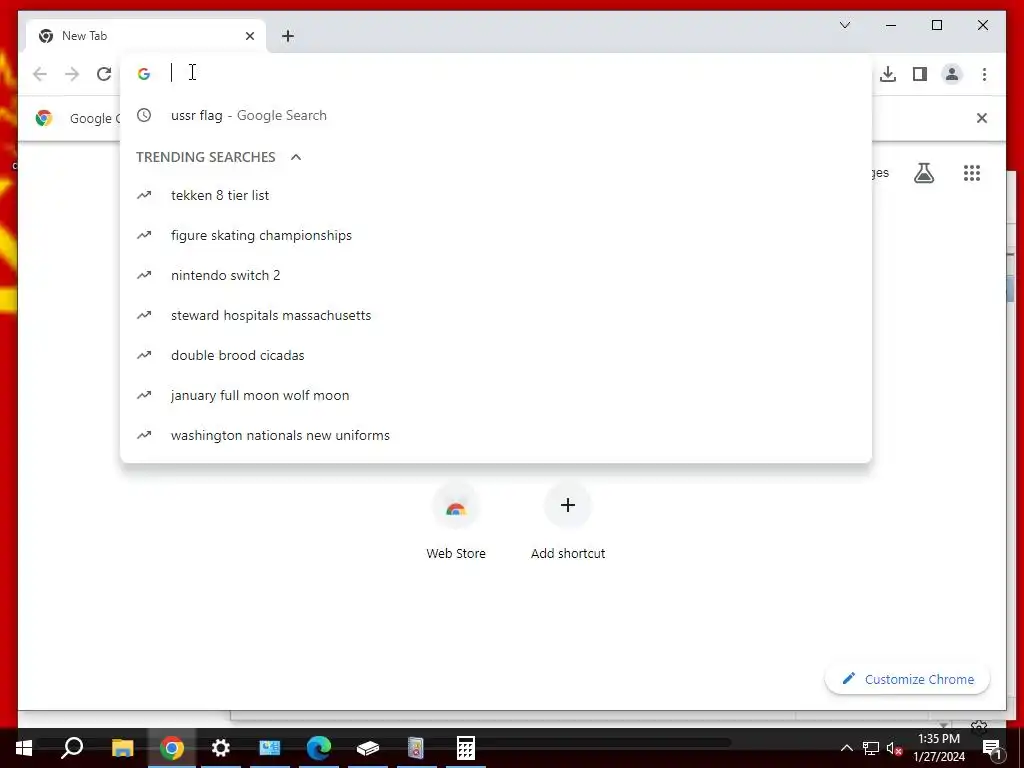The image size is (1024, 768).
Task: Open the Web Store shortcut
Action: [456, 522]
